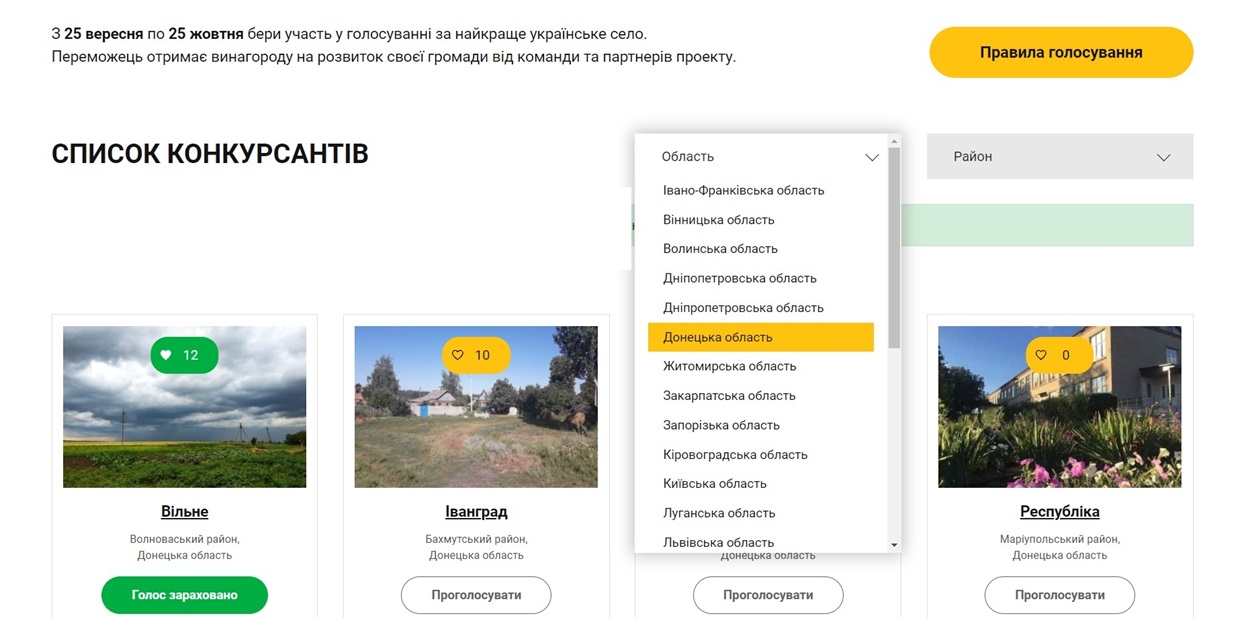Image resolution: width=1250 pixels, height=618 pixels.
Task: Click the heart icon on Республіка's vote badge
Action: pos(1040,355)
